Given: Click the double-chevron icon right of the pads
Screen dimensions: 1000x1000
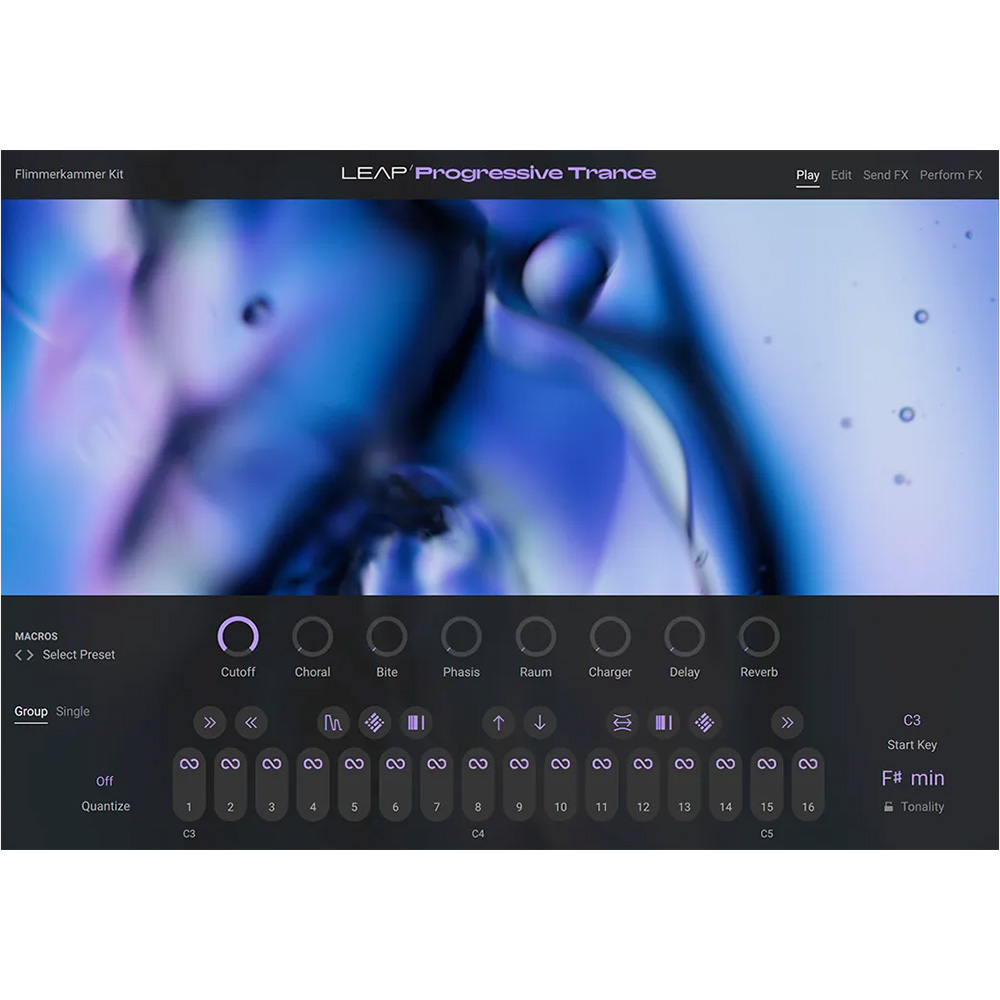Looking at the screenshot, I should pos(788,723).
